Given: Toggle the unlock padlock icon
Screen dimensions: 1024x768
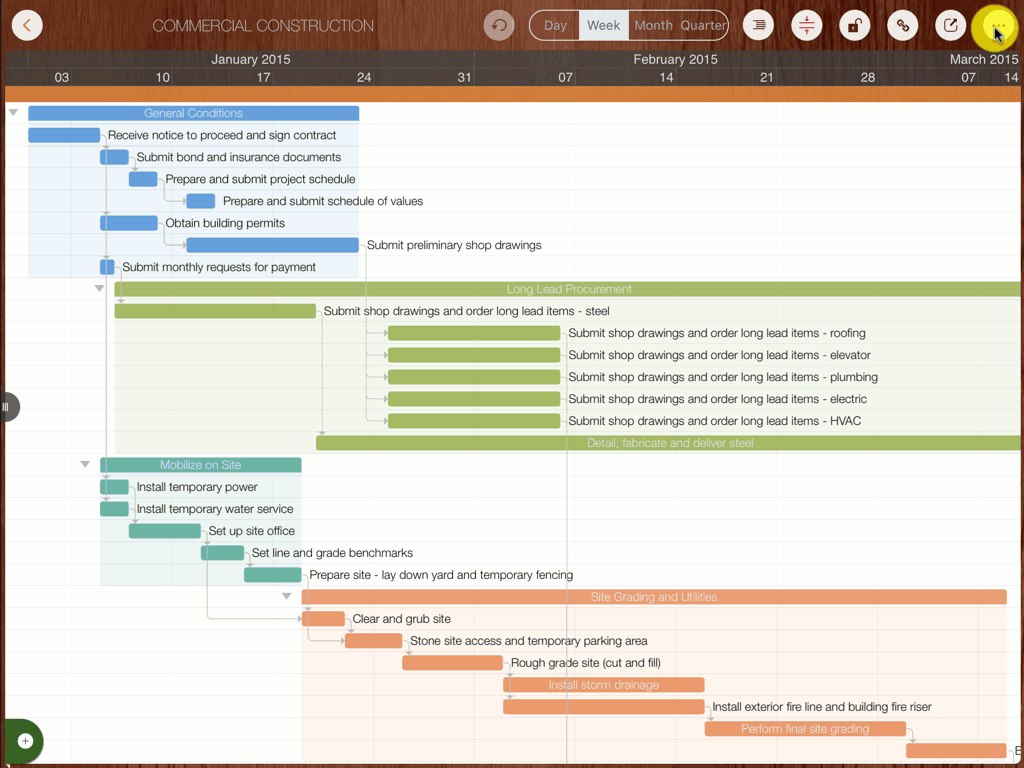Looking at the screenshot, I should click(854, 26).
